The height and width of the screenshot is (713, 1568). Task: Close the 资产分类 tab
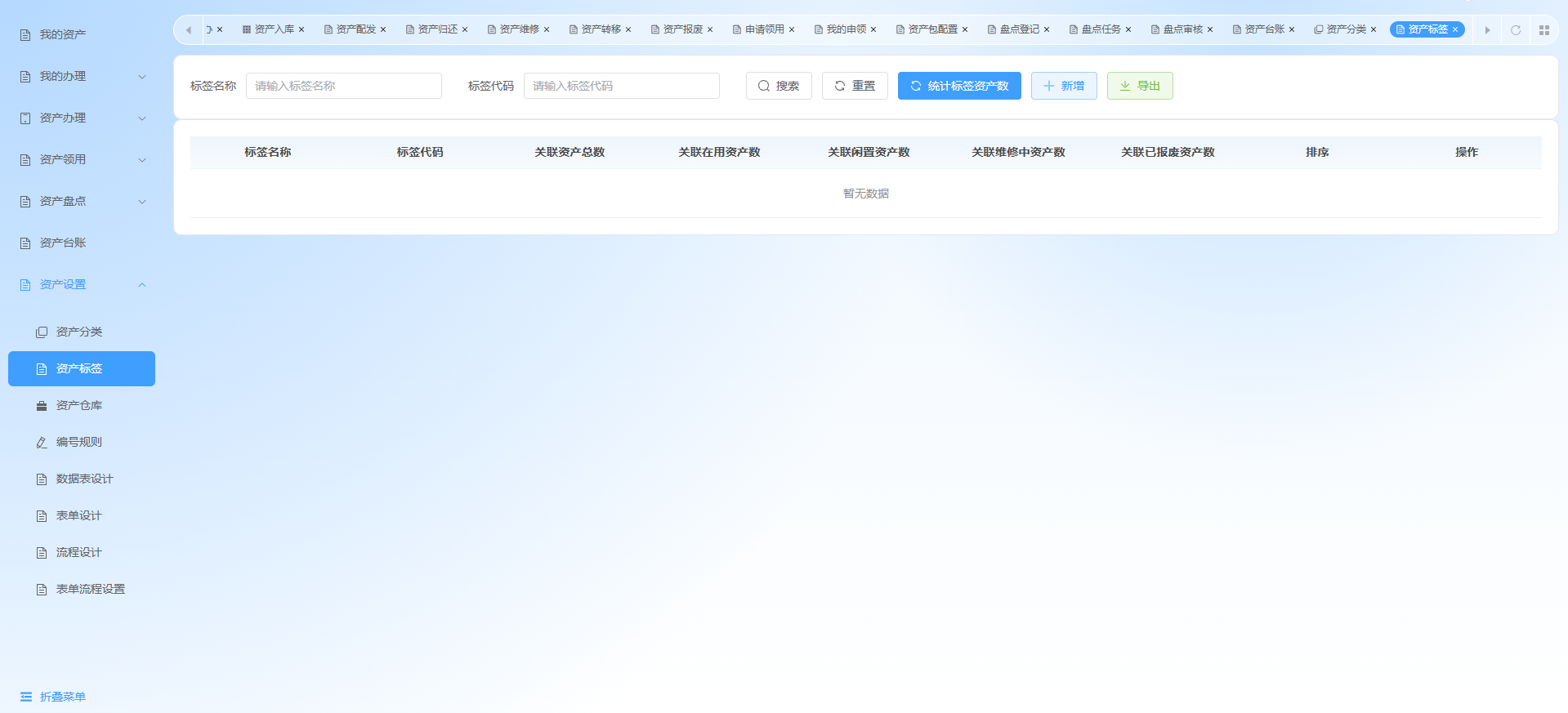(1374, 29)
